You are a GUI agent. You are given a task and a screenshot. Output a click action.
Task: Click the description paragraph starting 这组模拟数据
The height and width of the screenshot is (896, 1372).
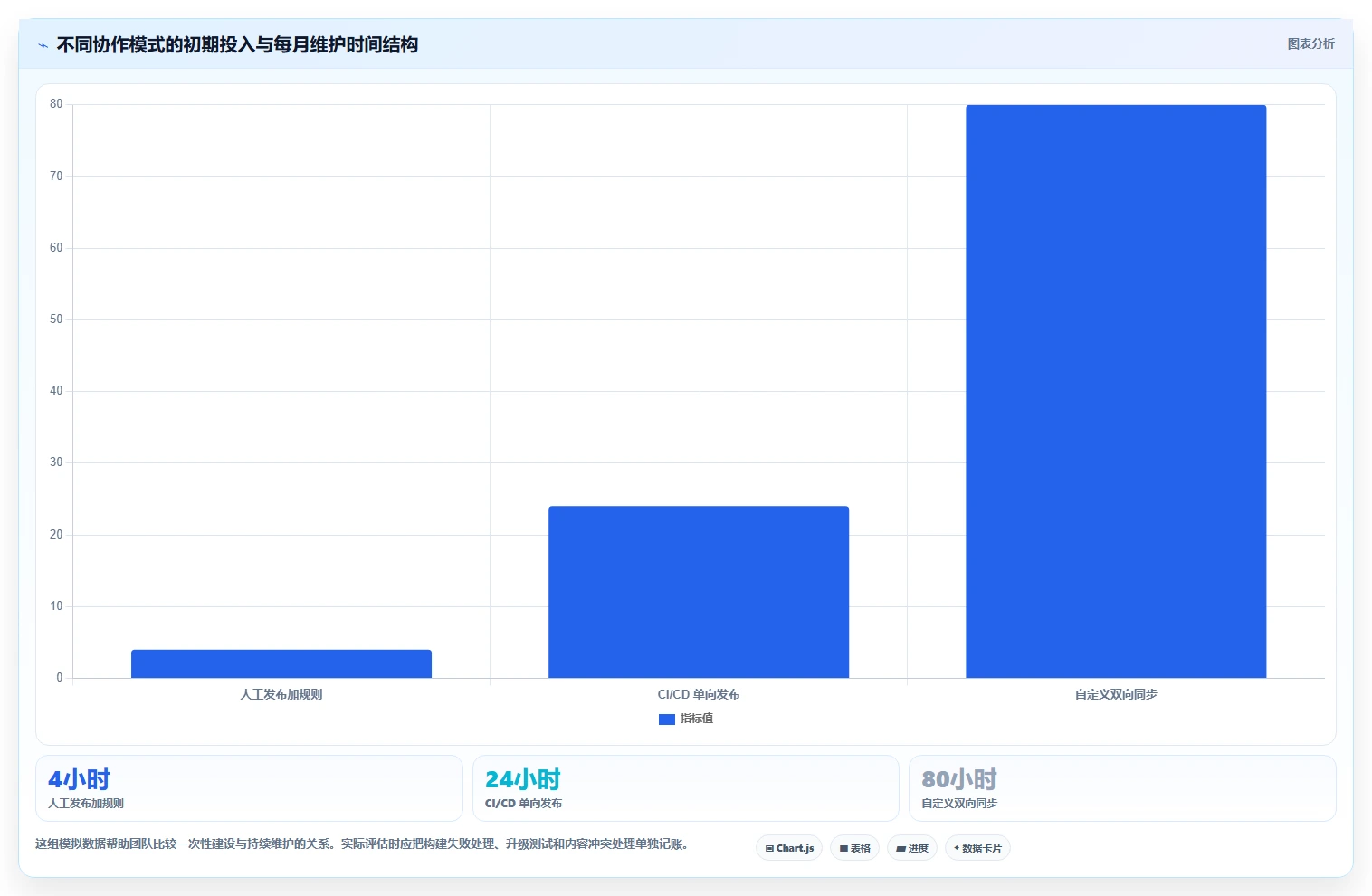pyautogui.click(x=365, y=844)
